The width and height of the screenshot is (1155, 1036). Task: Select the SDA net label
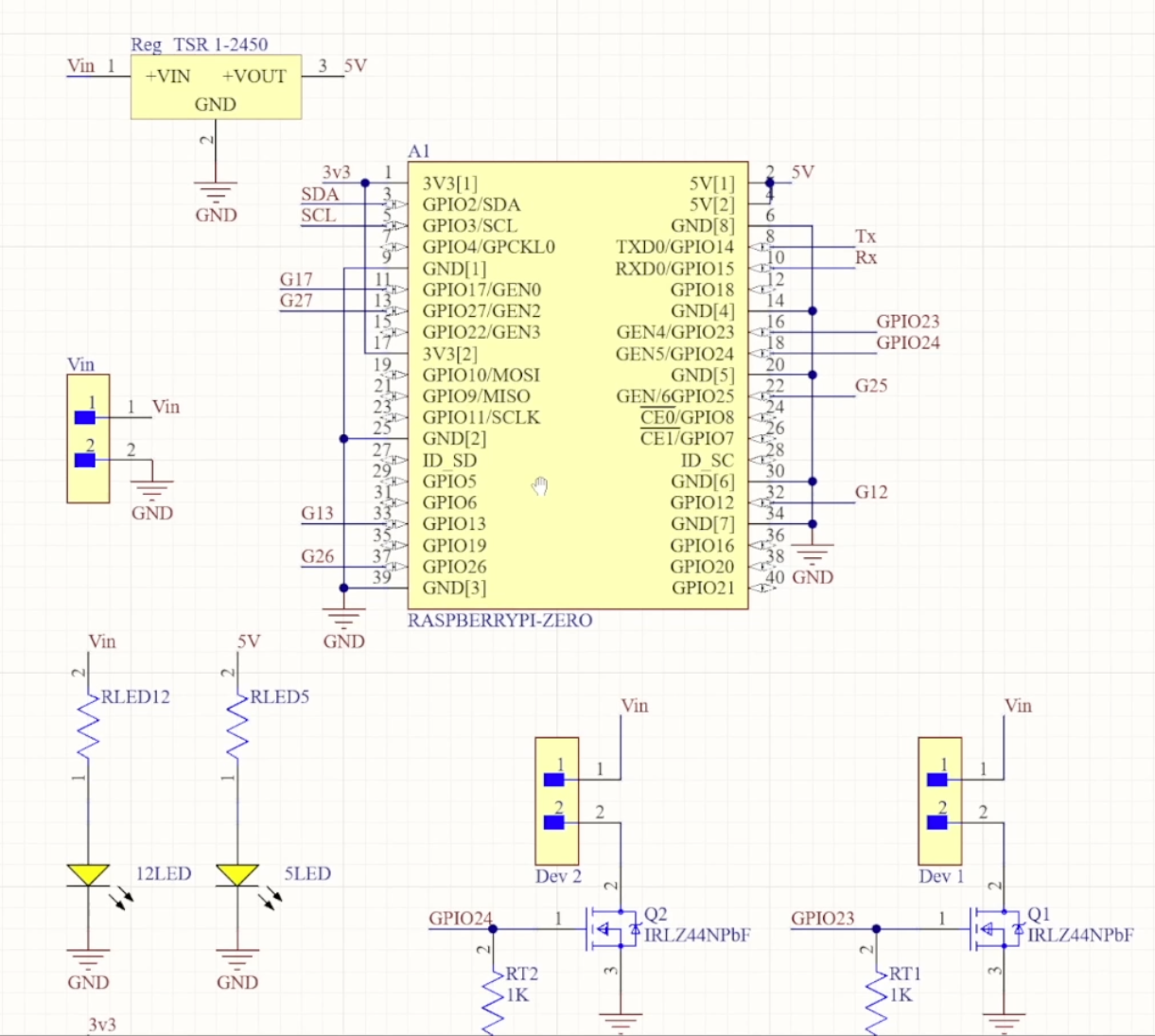coord(320,194)
